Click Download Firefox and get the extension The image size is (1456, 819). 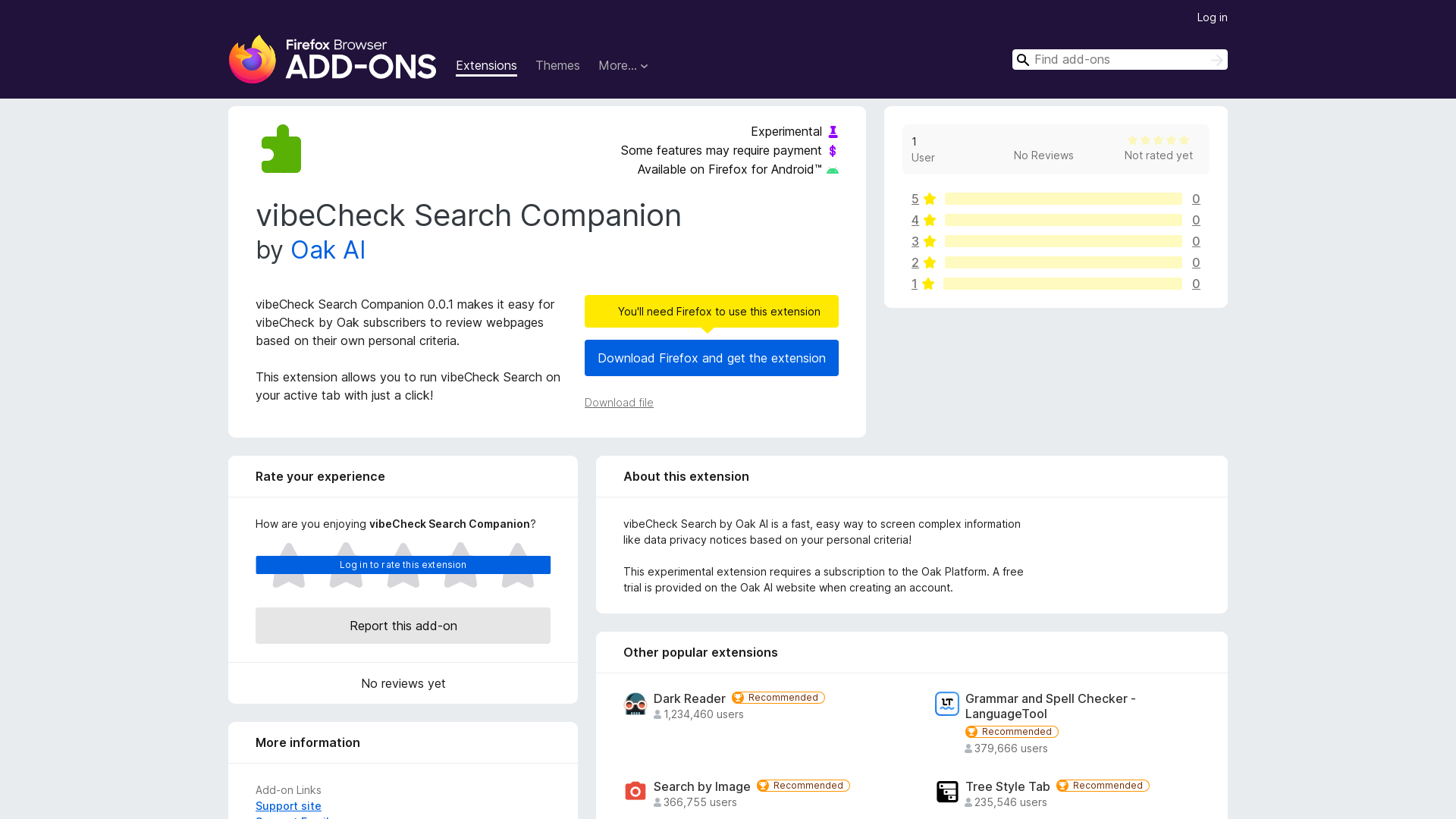pos(711,358)
